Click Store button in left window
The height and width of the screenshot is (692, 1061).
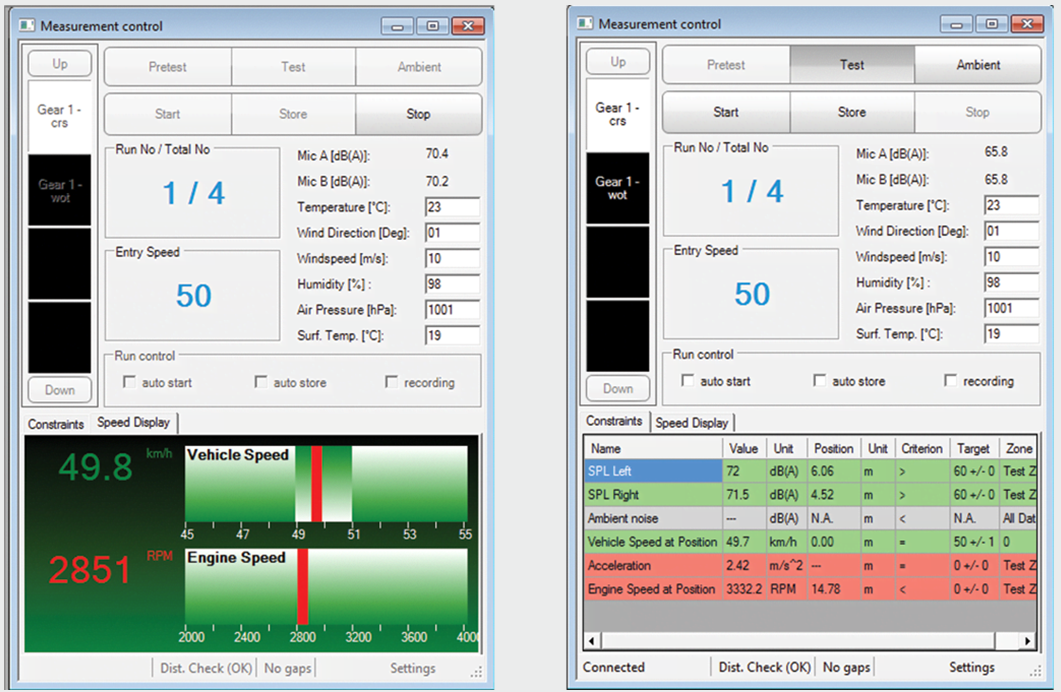coord(293,114)
